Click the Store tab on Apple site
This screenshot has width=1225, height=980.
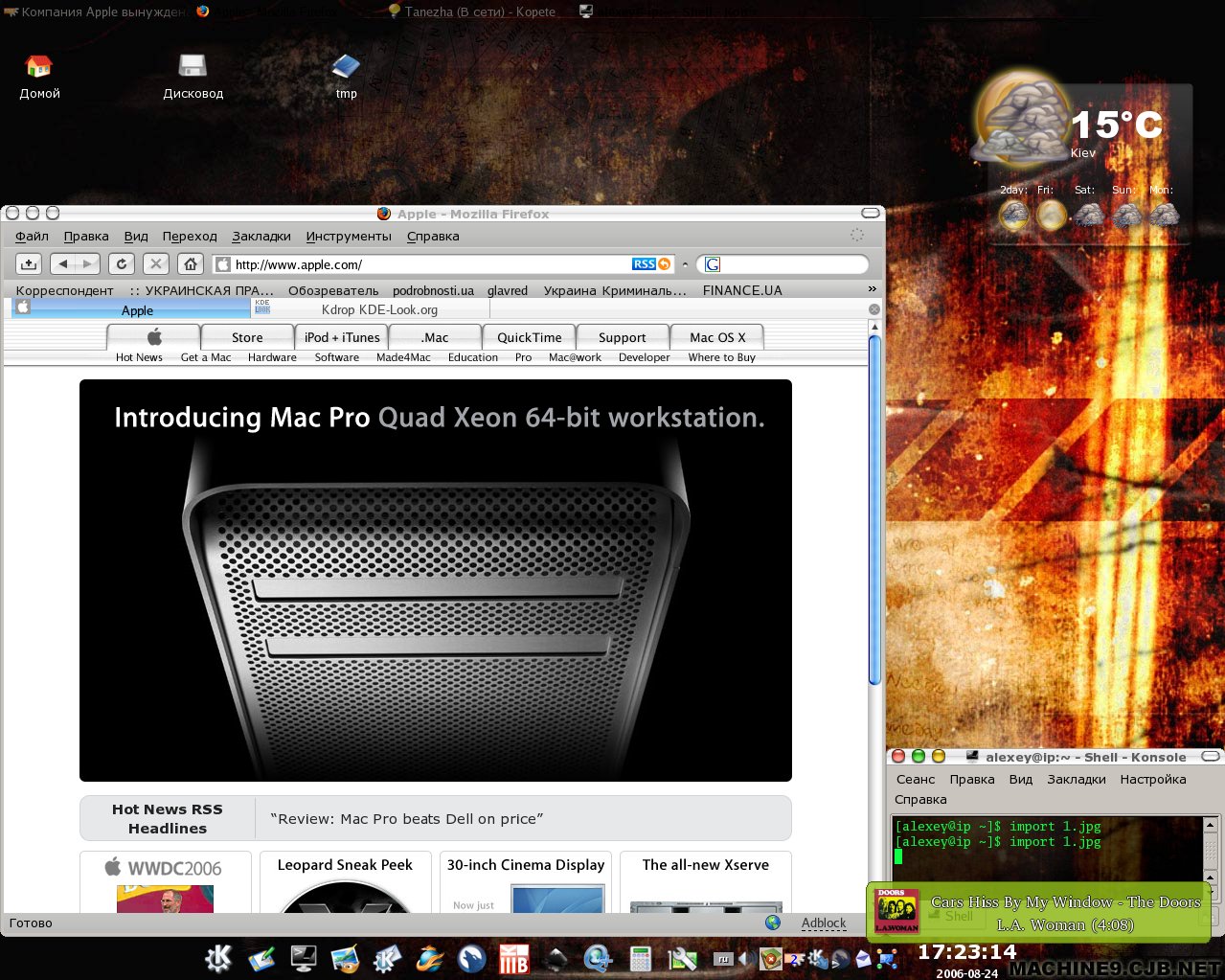[247, 337]
